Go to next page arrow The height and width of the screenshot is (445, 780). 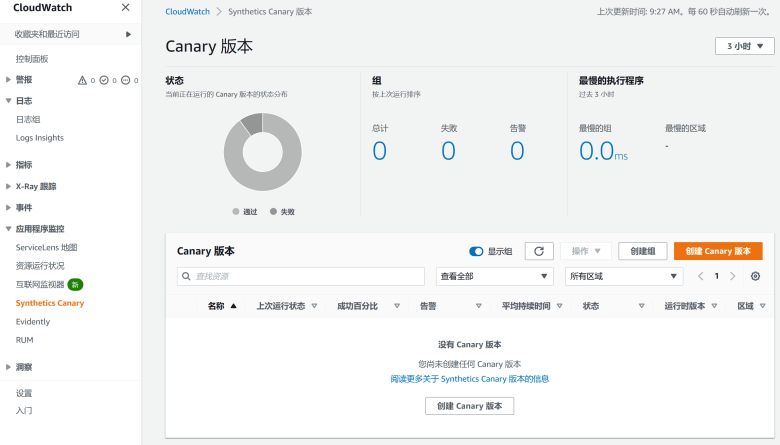click(733, 276)
